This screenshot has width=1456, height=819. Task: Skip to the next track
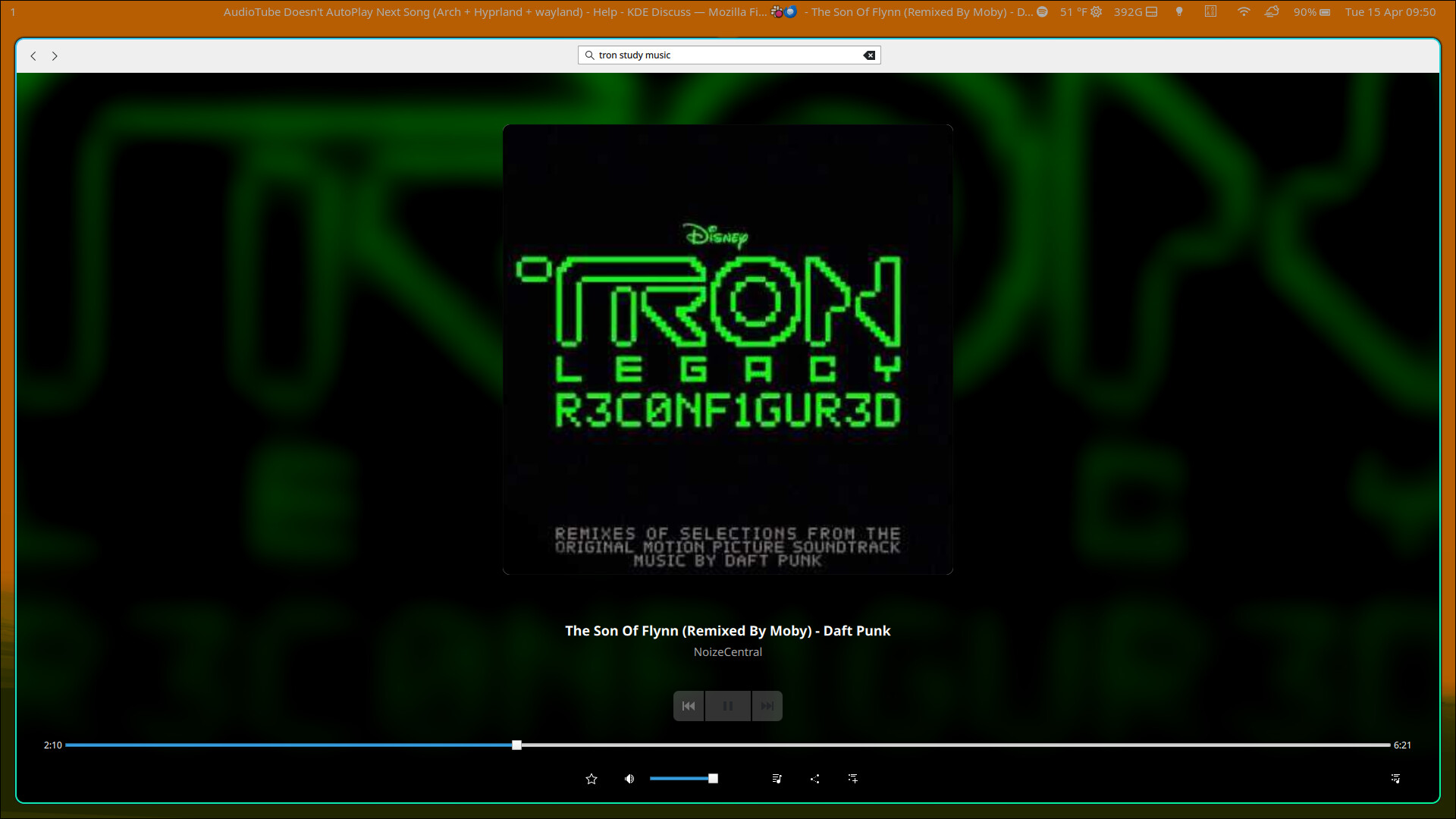coord(767,706)
